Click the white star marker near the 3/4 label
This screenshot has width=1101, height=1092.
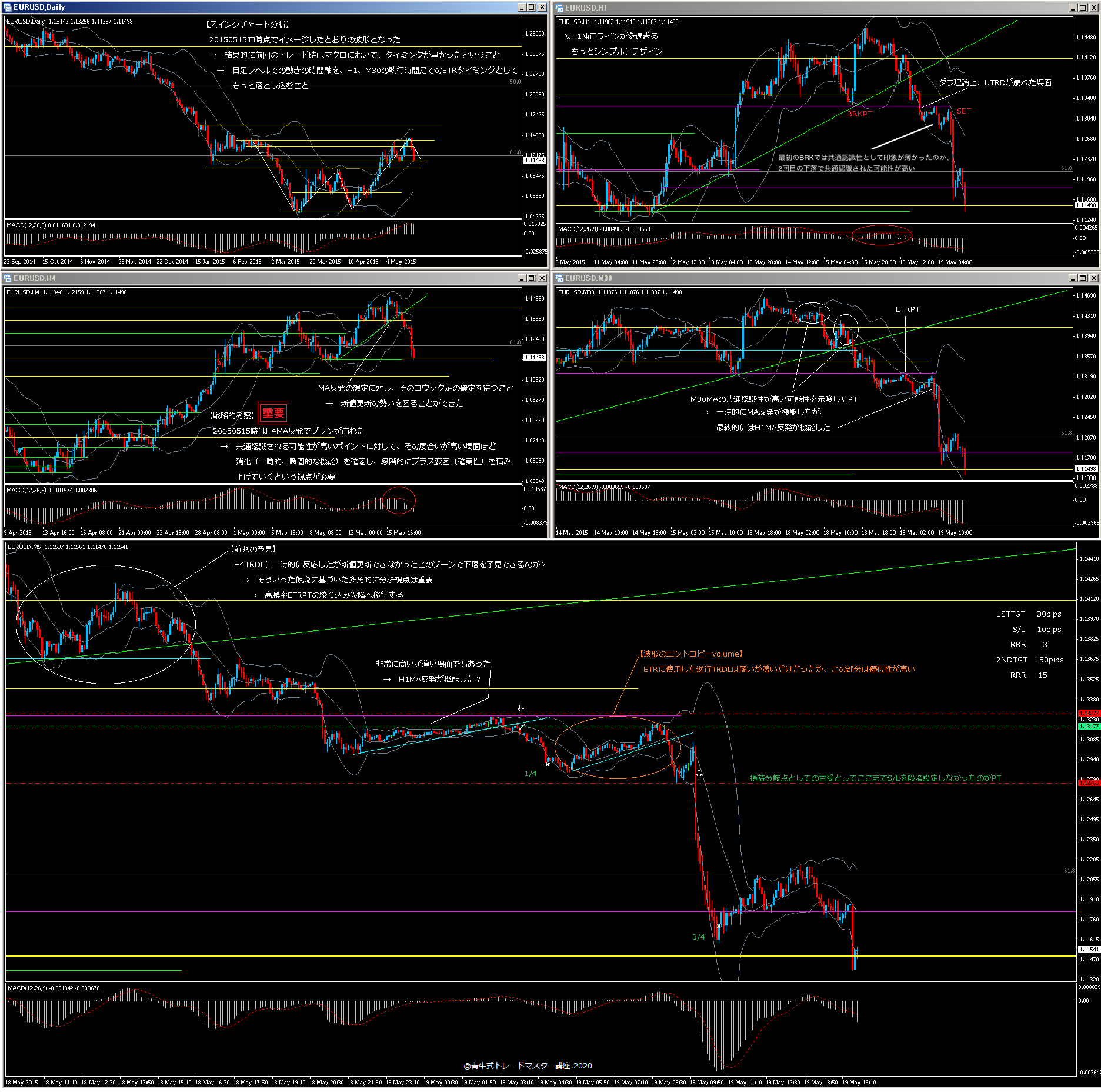tap(719, 926)
